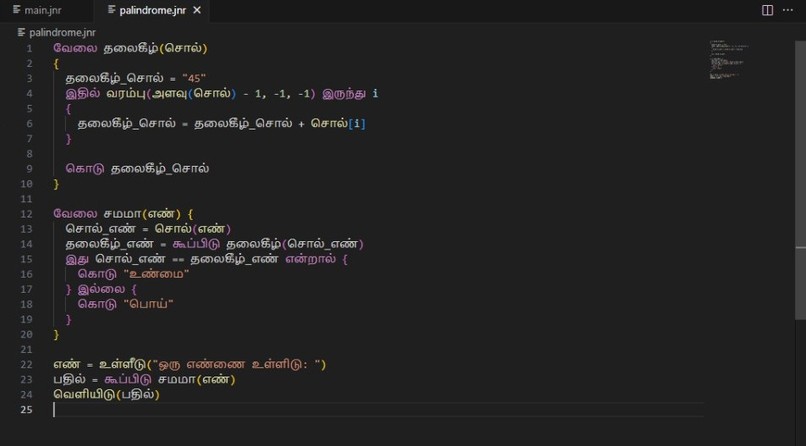
Task: Close the palindrome.jnr tab
Action: [x=197, y=10]
